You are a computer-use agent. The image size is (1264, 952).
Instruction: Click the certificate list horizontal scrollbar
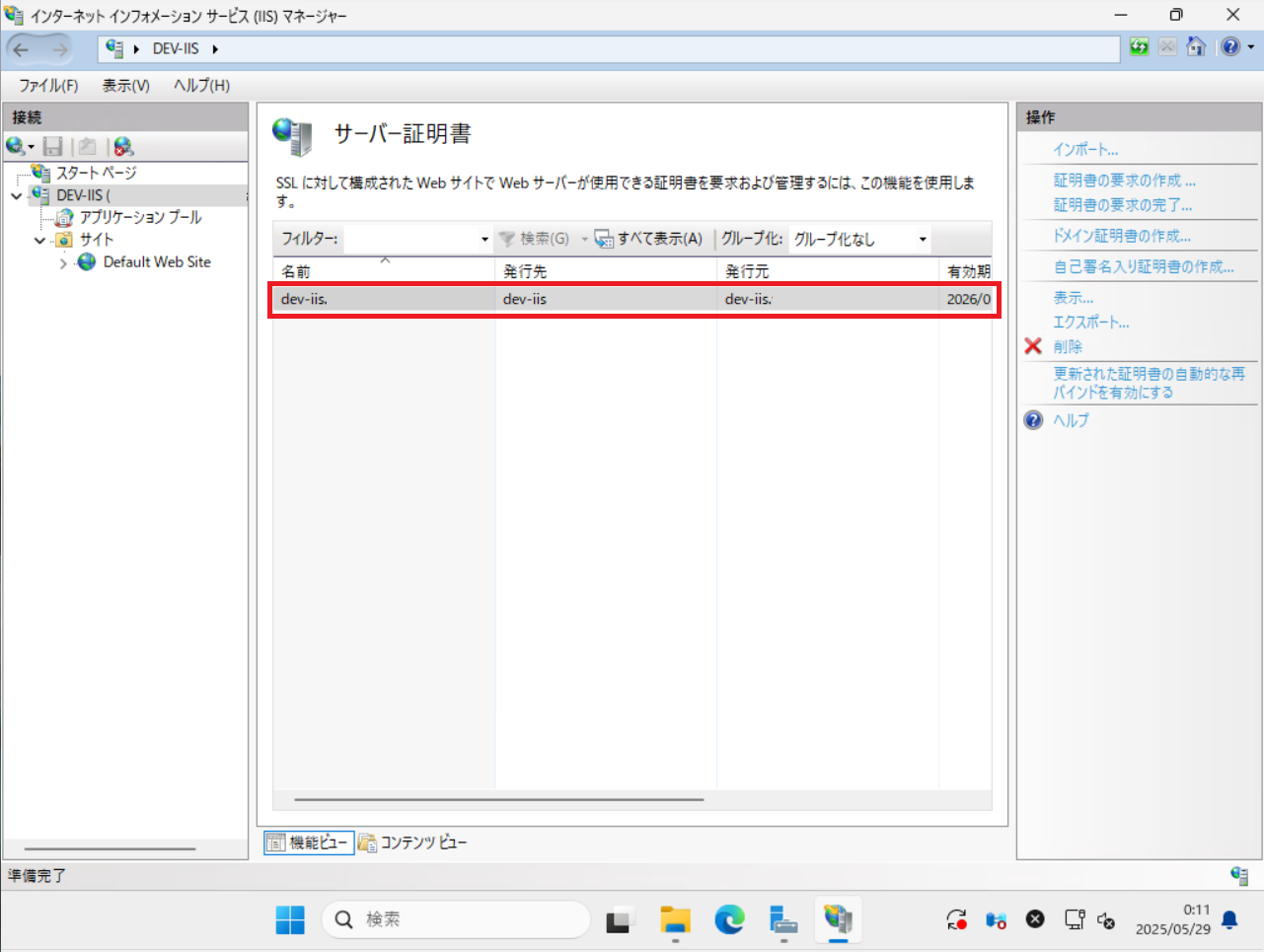coord(499,799)
